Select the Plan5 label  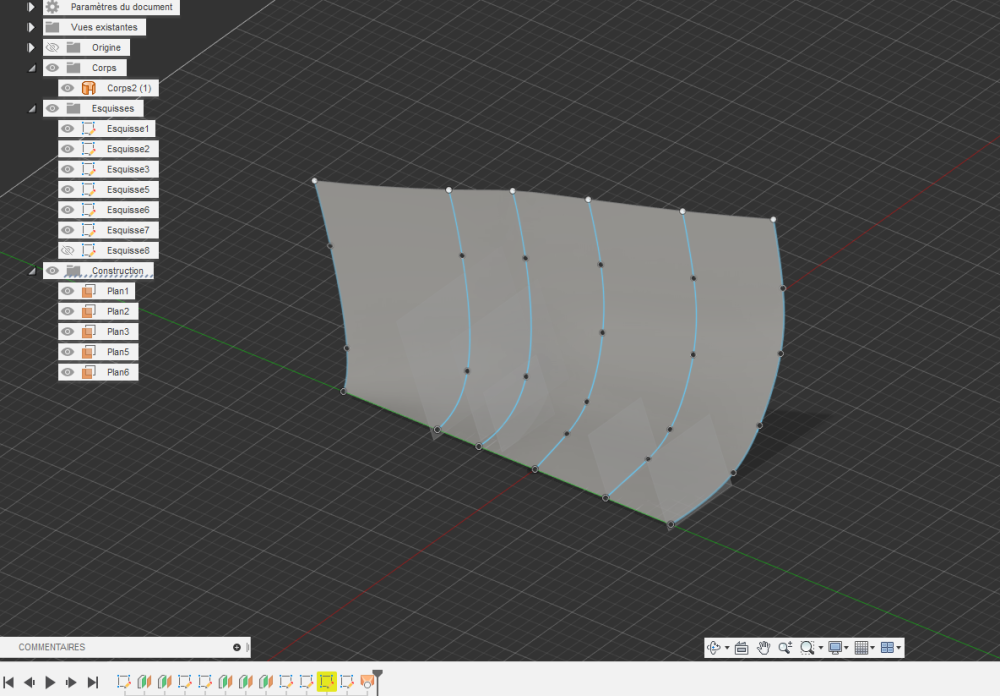coord(118,352)
